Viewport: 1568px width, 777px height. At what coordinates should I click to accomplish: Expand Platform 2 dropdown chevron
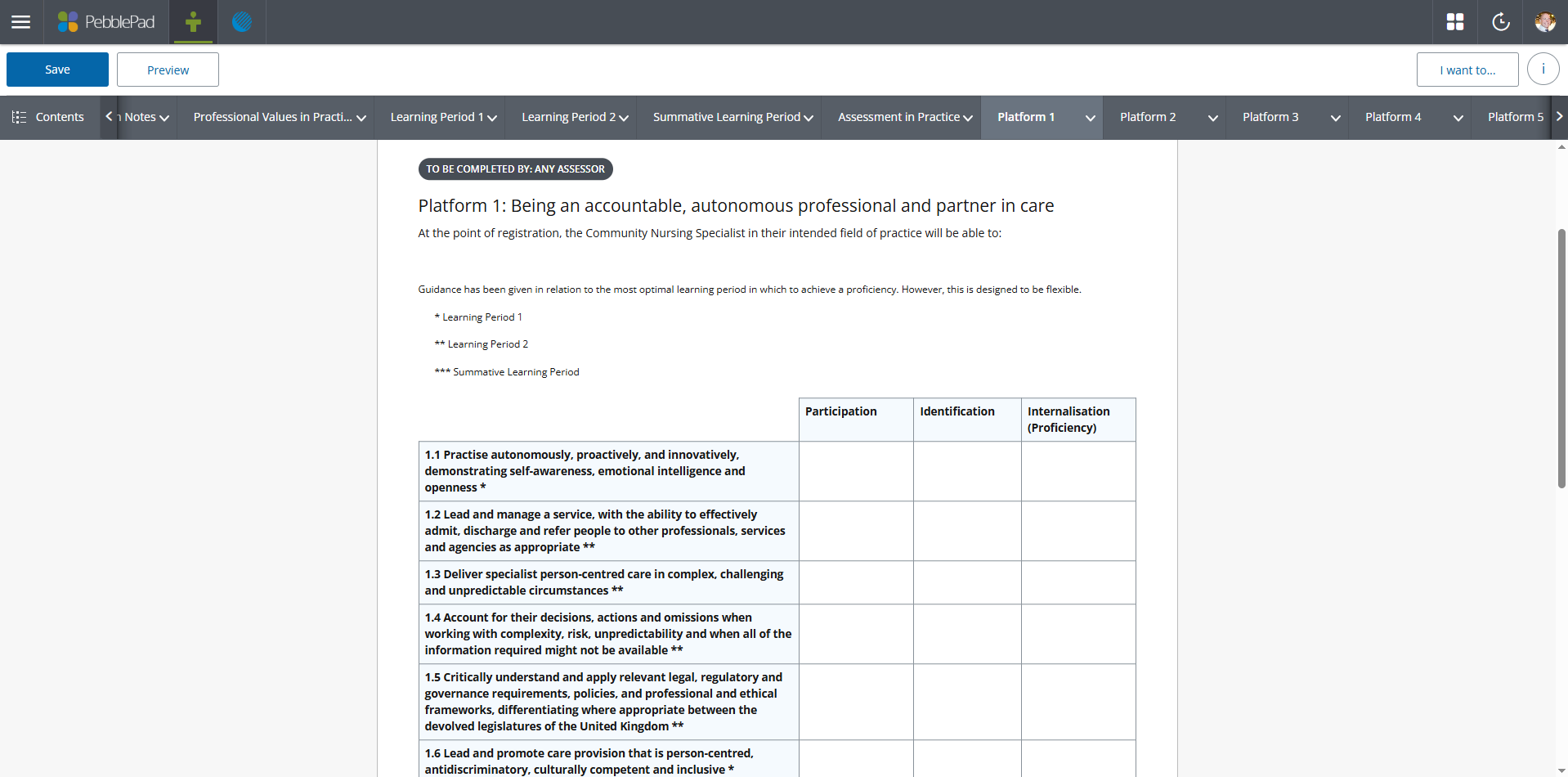click(x=1213, y=118)
